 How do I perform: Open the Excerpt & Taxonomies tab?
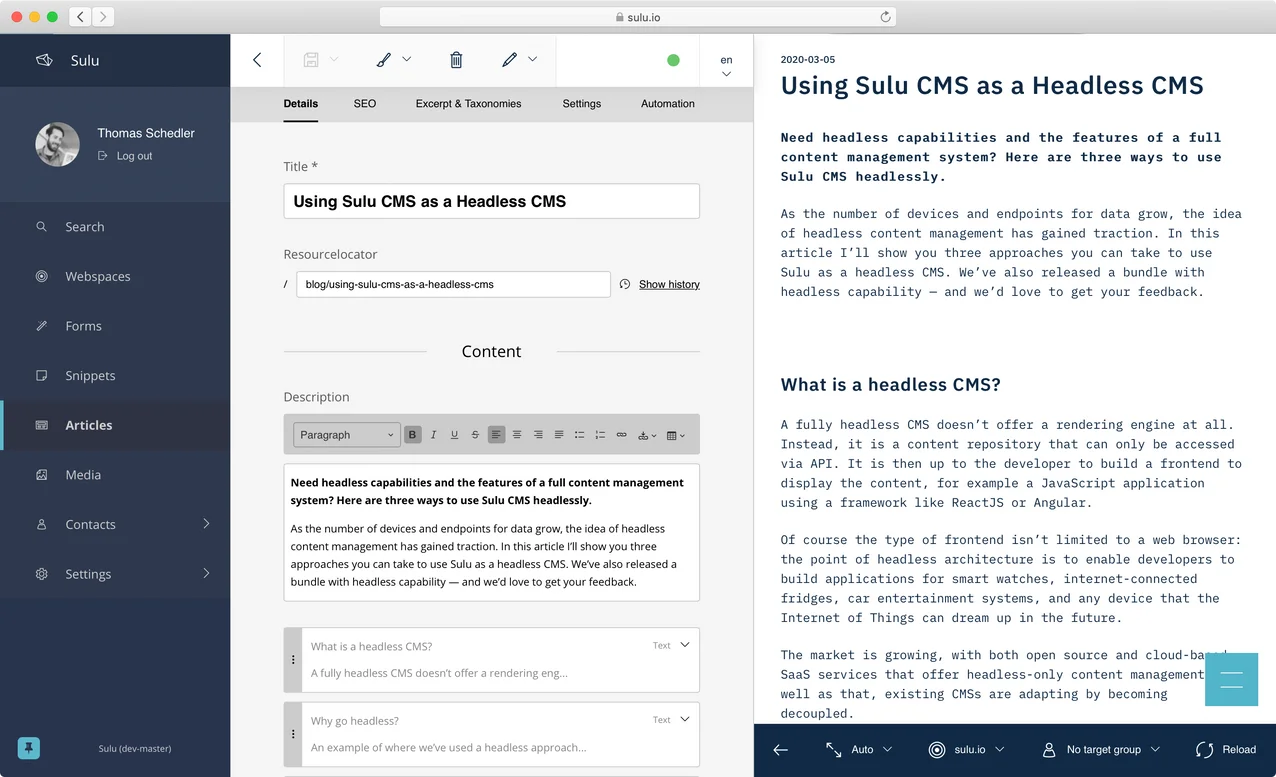[468, 104]
